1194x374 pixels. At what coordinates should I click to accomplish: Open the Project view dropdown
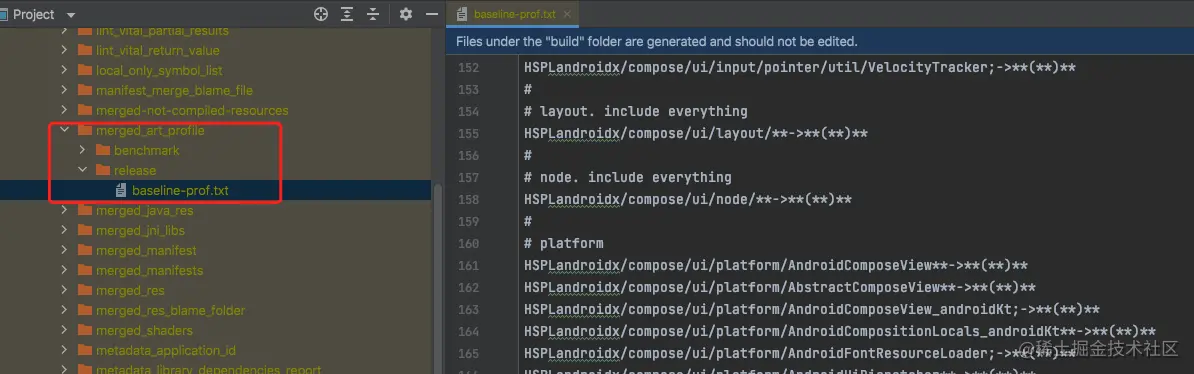click(x=71, y=14)
